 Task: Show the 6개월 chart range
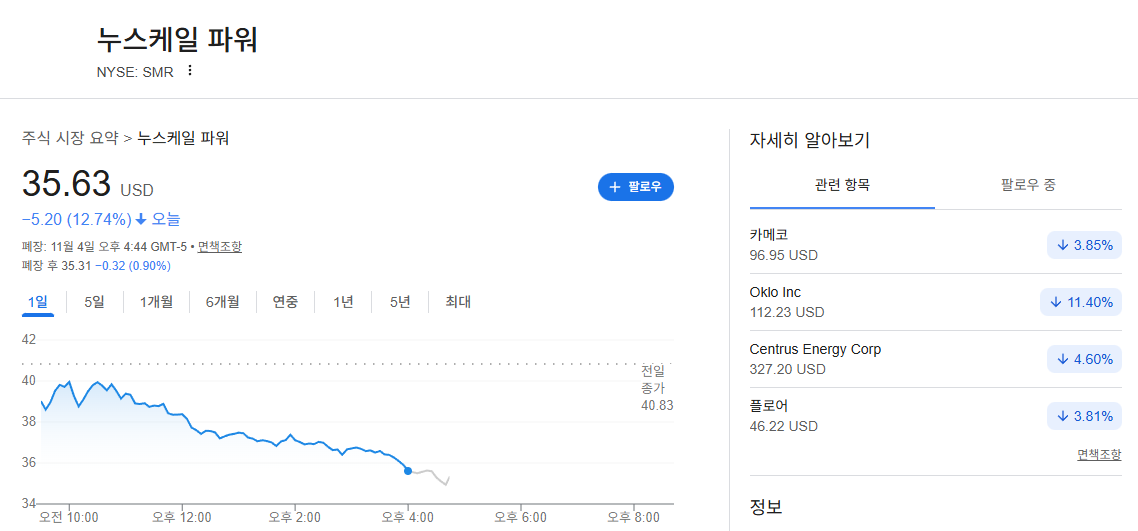(x=222, y=302)
